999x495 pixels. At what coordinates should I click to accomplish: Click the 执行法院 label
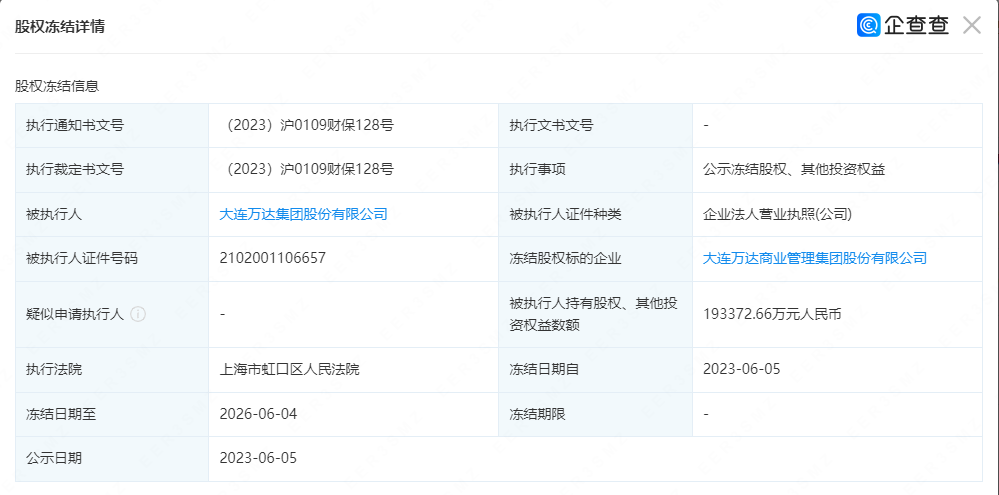click(54, 369)
